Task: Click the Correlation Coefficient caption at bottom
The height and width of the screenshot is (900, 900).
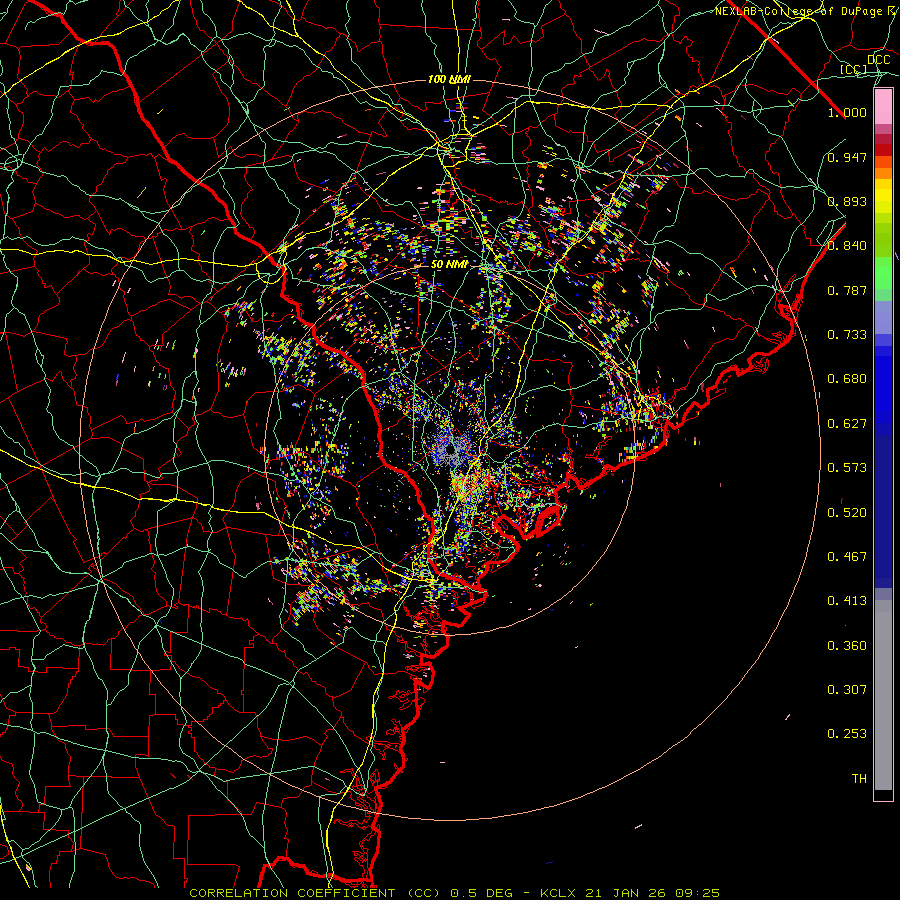Action: pyautogui.click(x=454, y=893)
